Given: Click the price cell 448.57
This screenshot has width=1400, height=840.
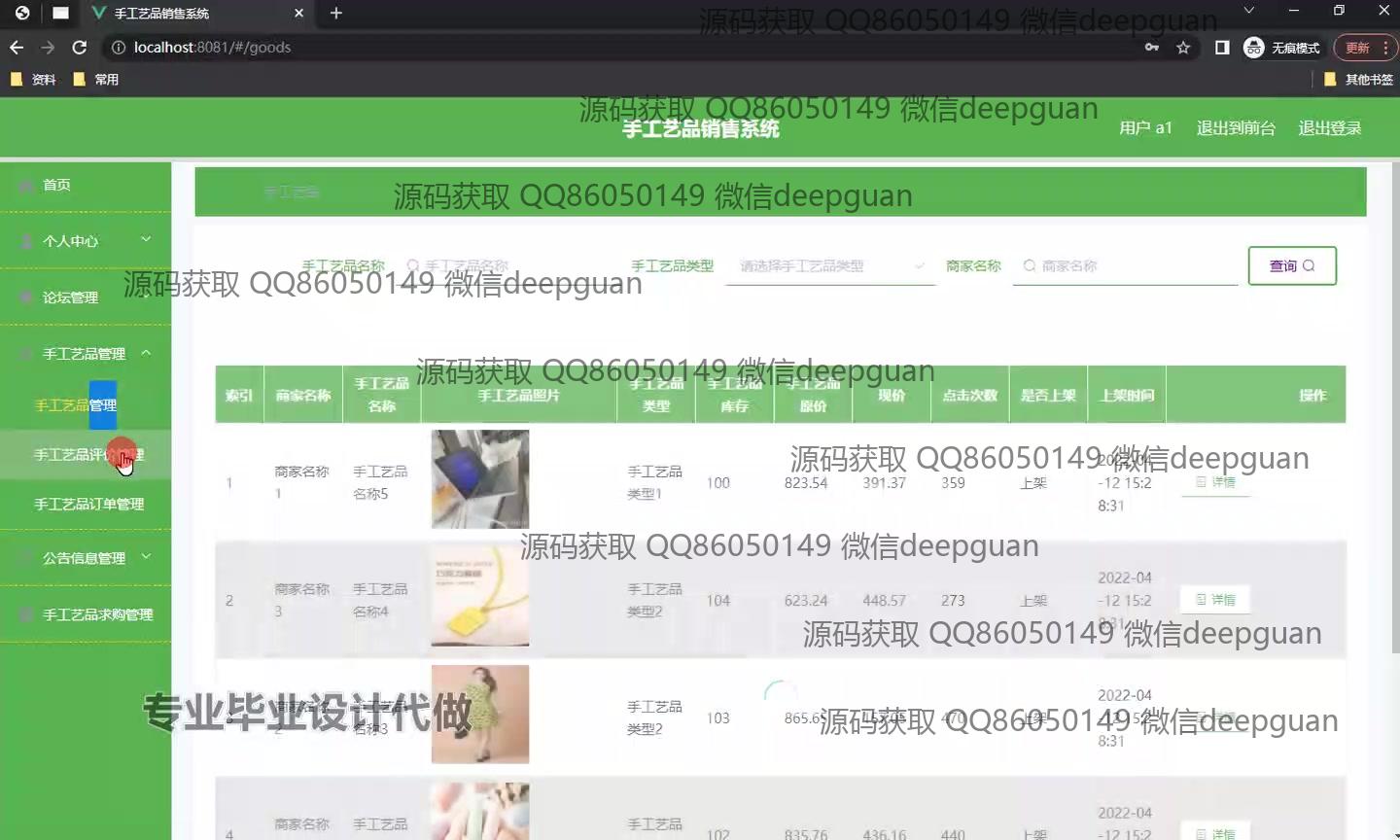Looking at the screenshot, I should click(884, 601).
